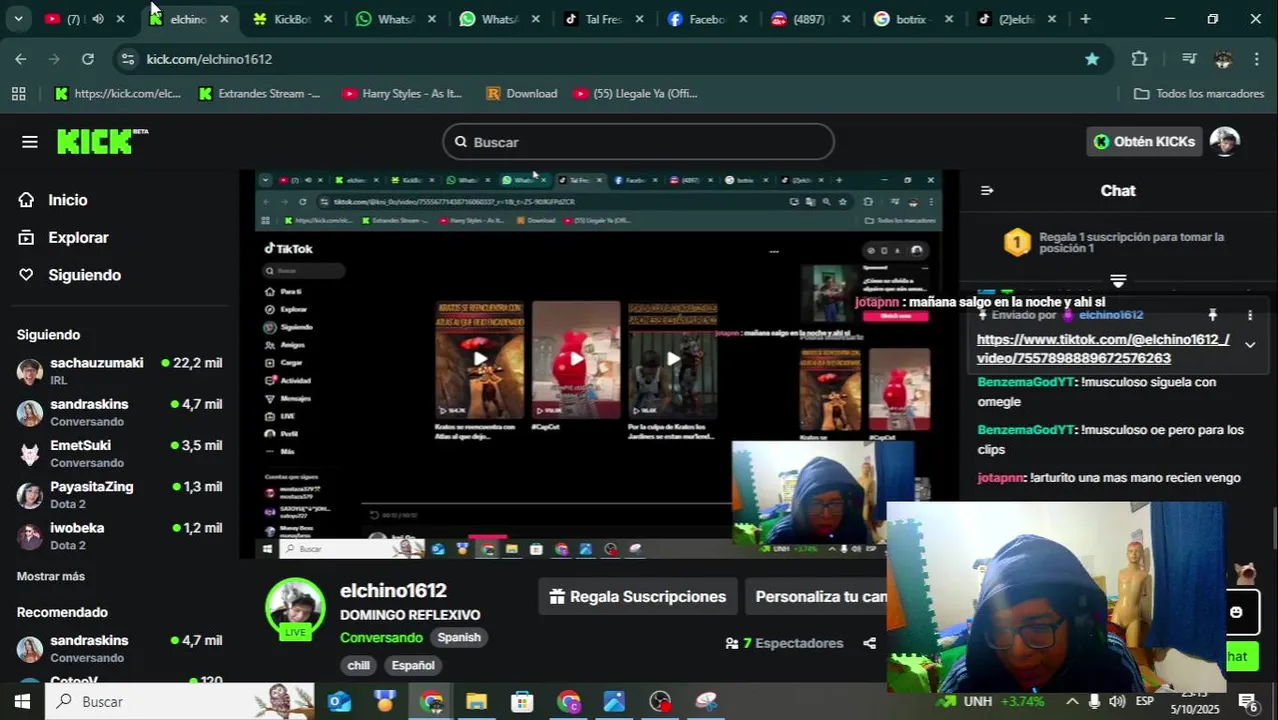The width and height of the screenshot is (1278, 720).
Task: Open sachauzumaki followed channel
Action: pyautogui.click(x=120, y=371)
